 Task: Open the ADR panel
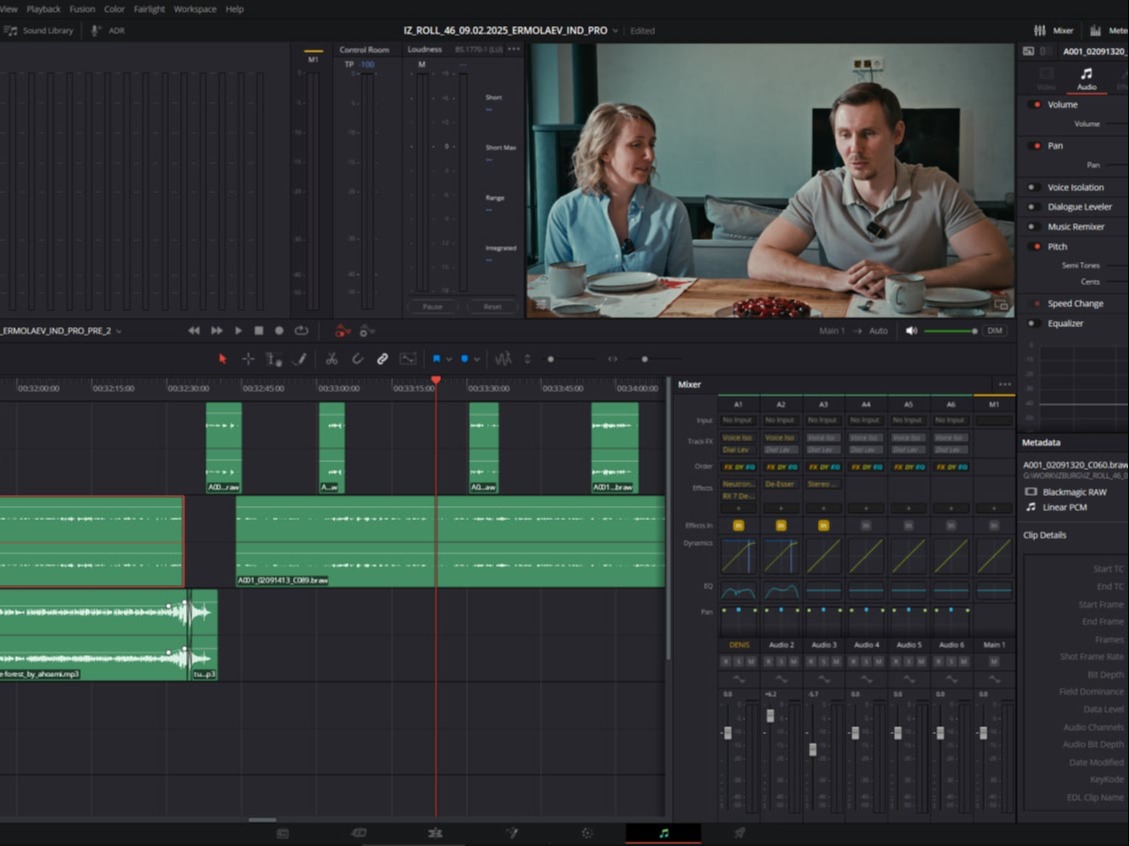(x=108, y=31)
